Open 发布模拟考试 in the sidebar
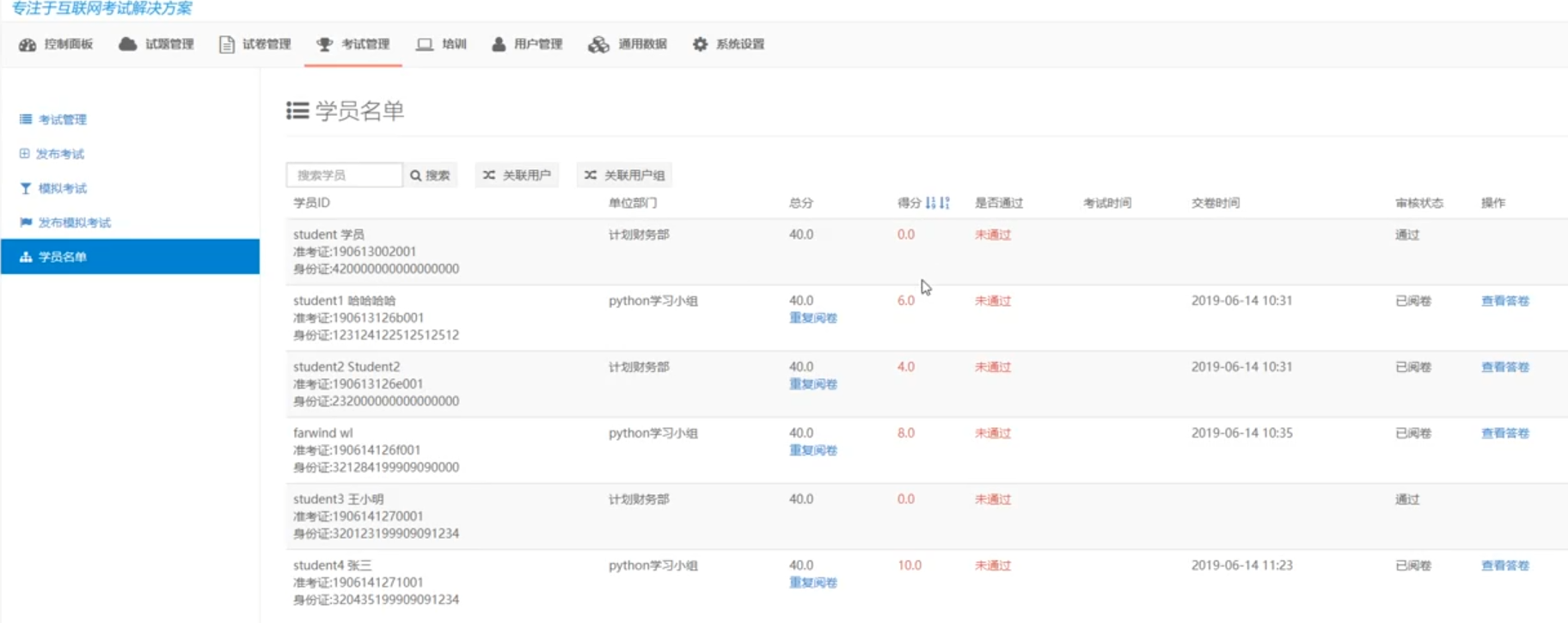This screenshot has height=623, width=1568. tap(75, 223)
